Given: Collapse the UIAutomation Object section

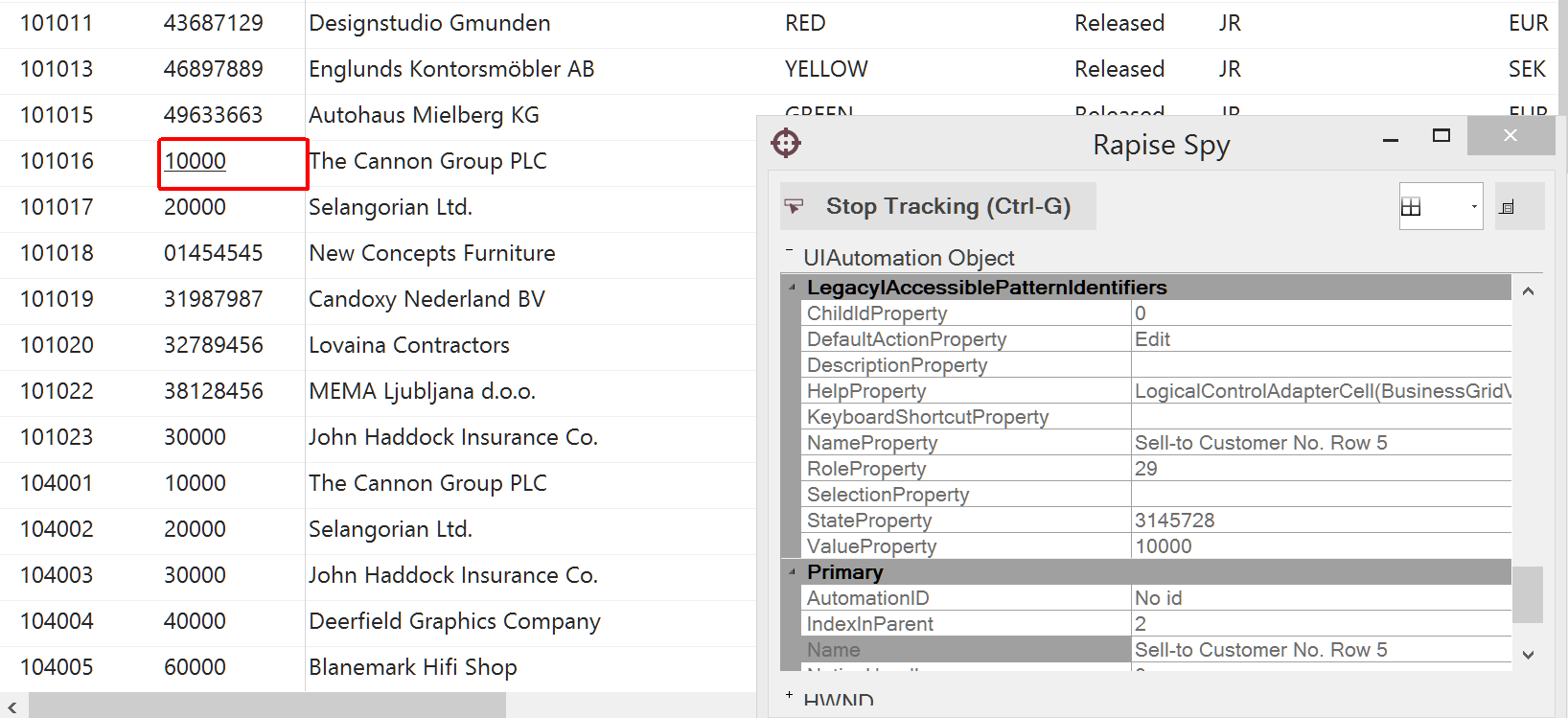Looking at the screenshot, I should click(789, 252).
